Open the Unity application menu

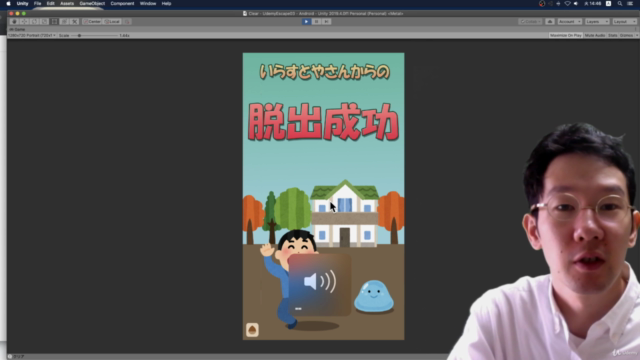[22, 4]
